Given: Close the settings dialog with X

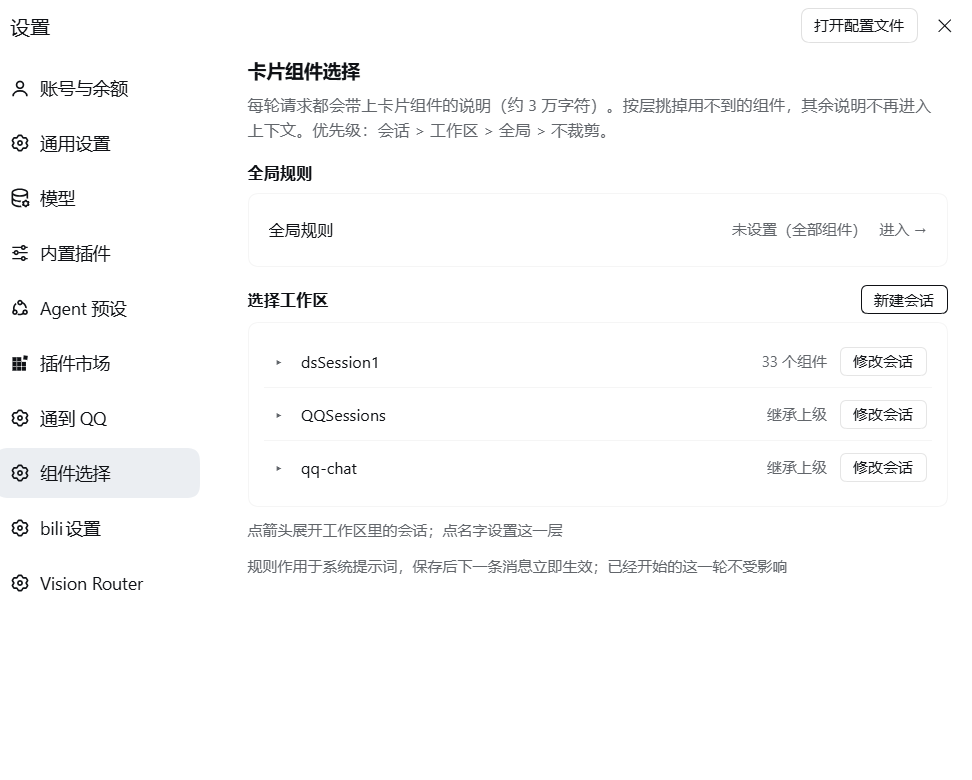Looking at the screenshot, I should tap(944, 26).
